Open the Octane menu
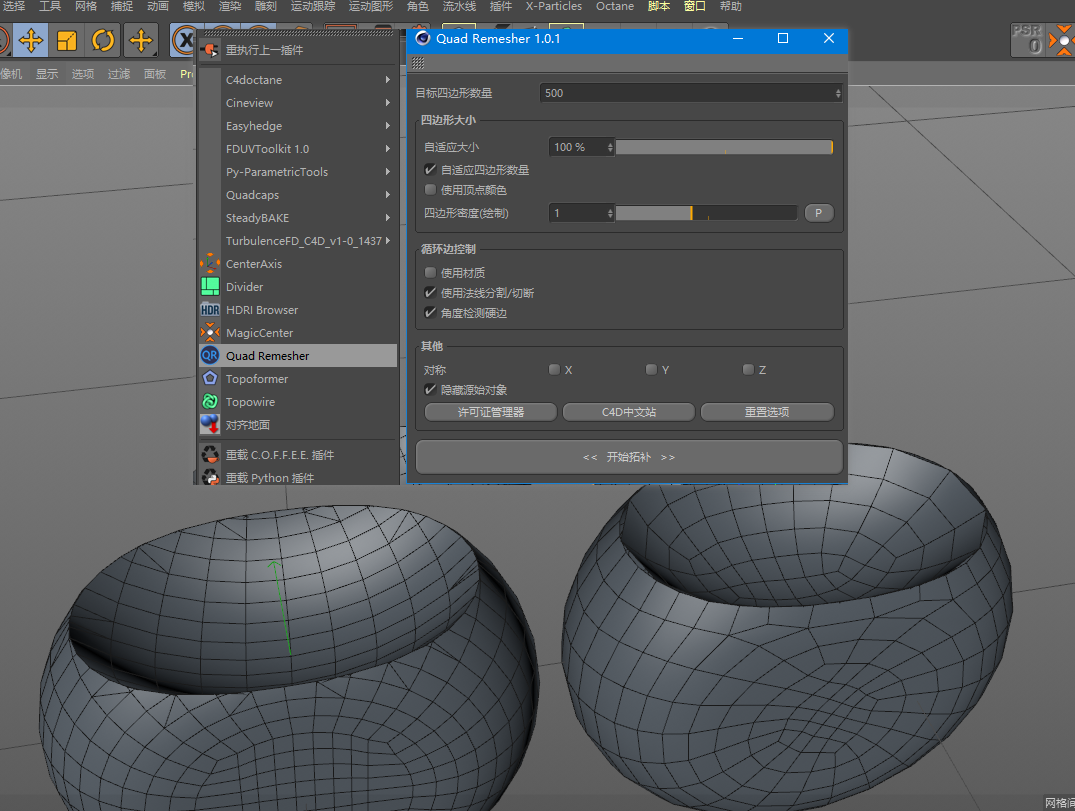The height and width of the screenshot is (811, 1075). (615, 6)
